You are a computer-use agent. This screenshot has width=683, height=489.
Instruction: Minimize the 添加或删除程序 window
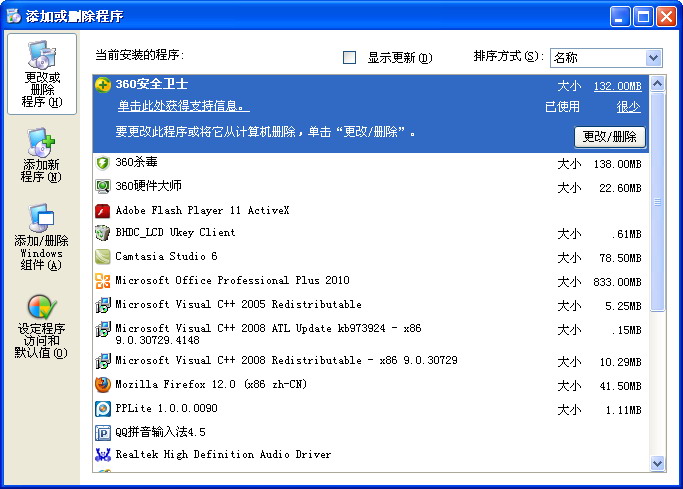(619, 17)
